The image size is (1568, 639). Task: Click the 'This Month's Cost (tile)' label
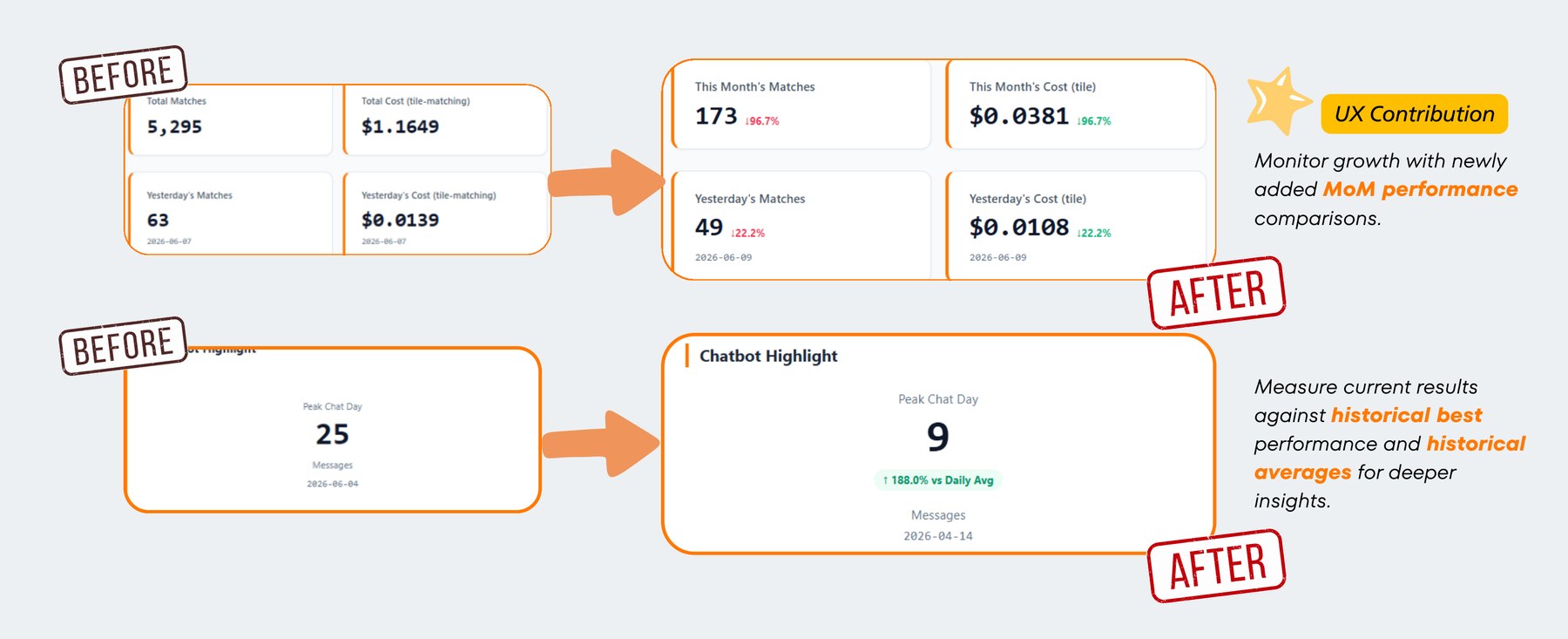pos(1032,87)
